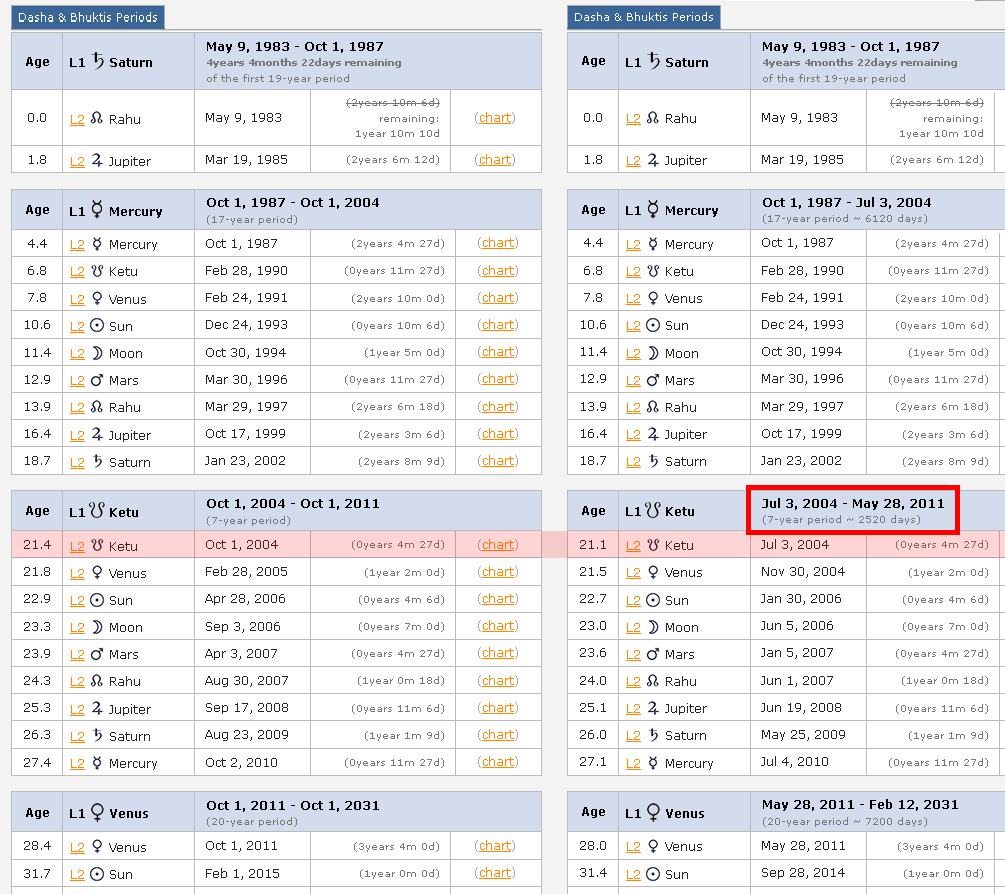Click the Moon glyph in age 23.0 row

click(x=652, y=627)
